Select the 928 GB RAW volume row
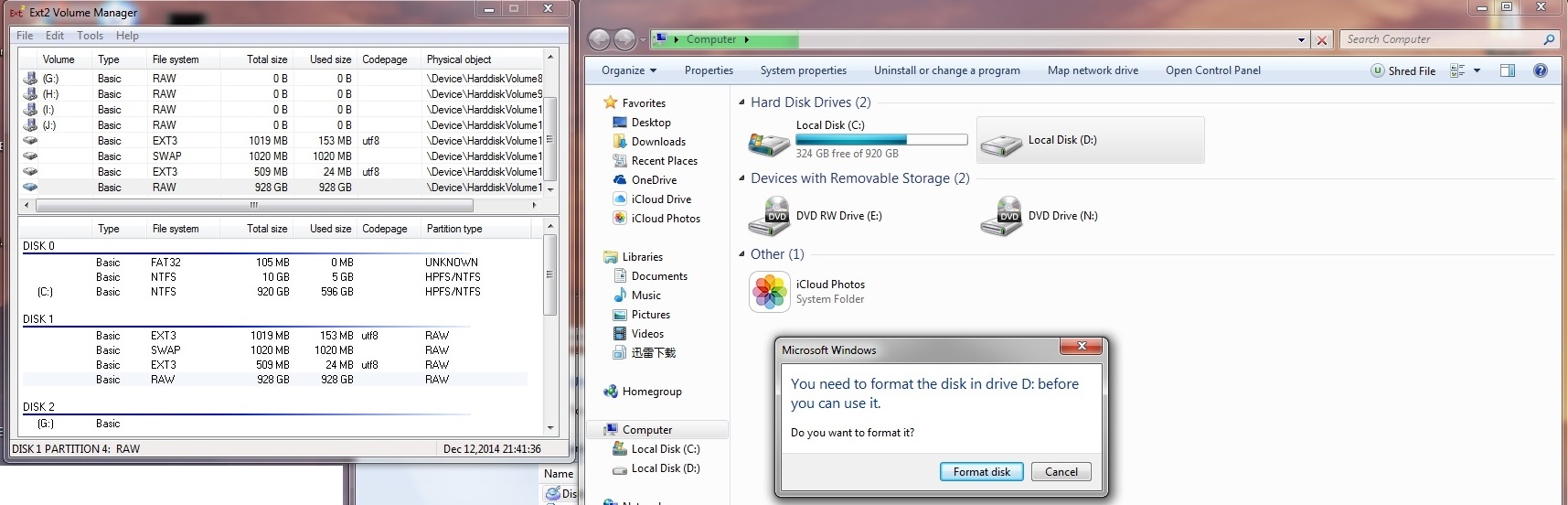Screen dimensions: 1568x505 (x=281, y=188)
